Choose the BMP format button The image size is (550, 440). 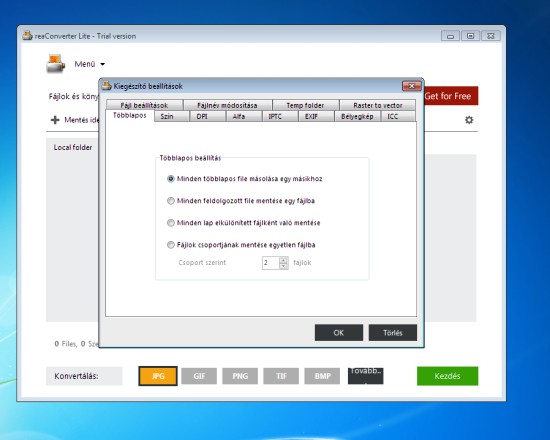pos(322,376)
